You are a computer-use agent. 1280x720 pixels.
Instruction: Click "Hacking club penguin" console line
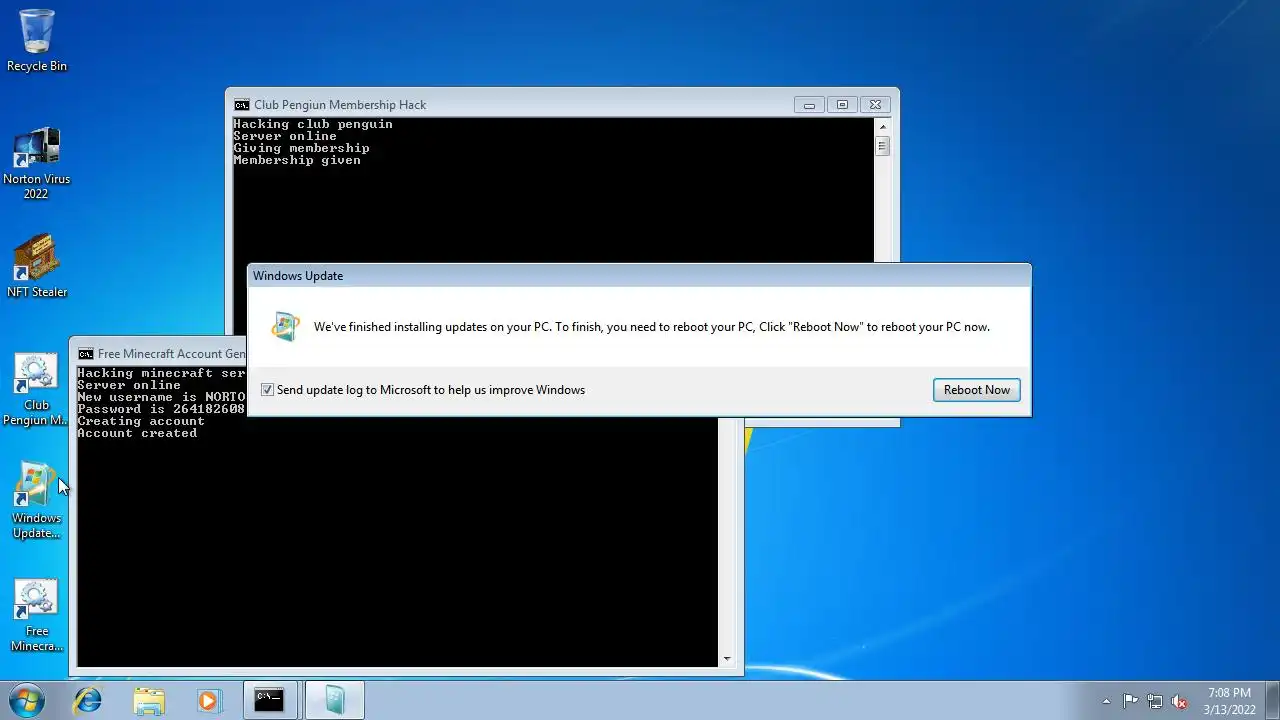tap(313, 124)
